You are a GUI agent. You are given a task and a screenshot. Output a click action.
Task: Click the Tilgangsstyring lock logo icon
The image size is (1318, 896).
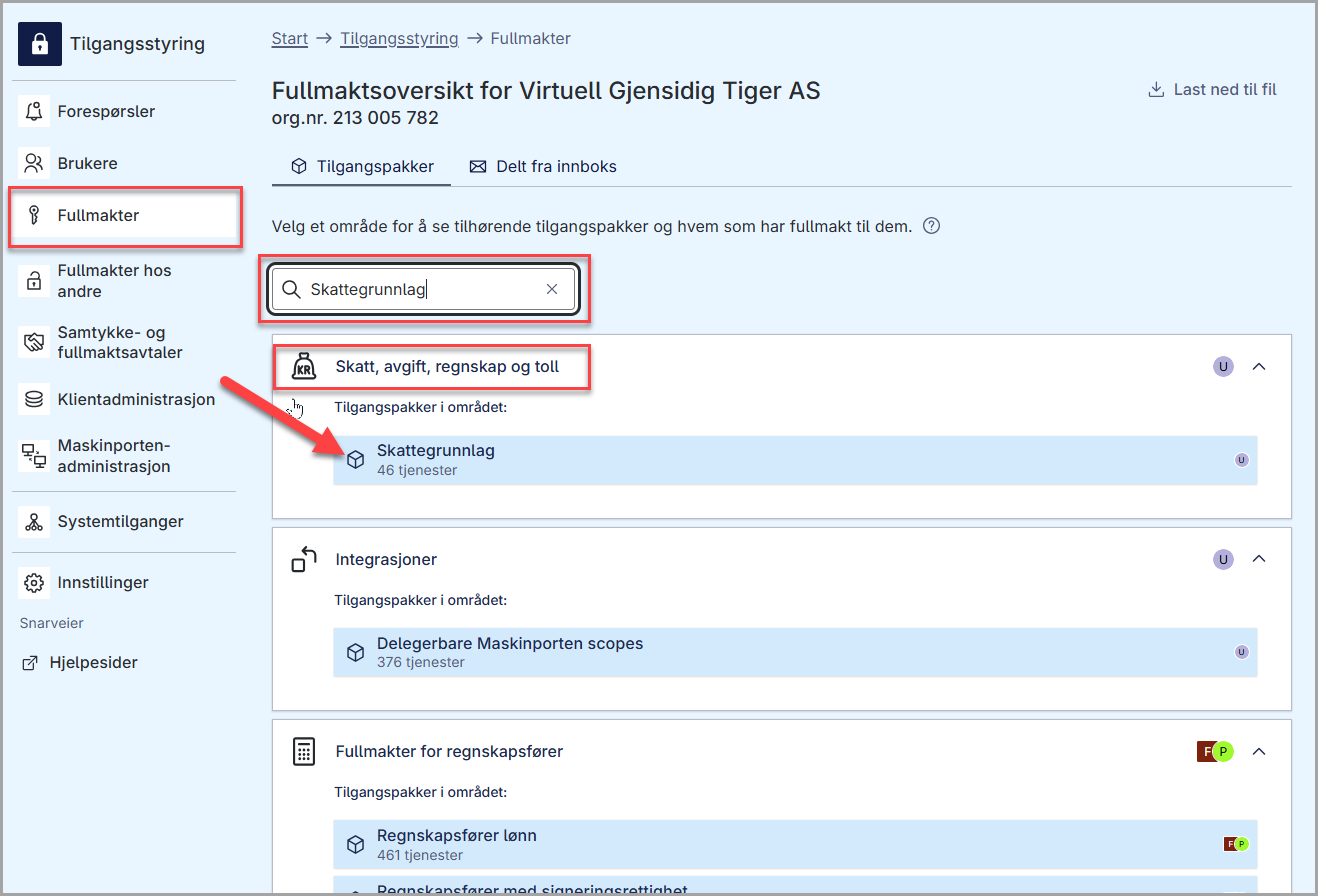point(40,44)
